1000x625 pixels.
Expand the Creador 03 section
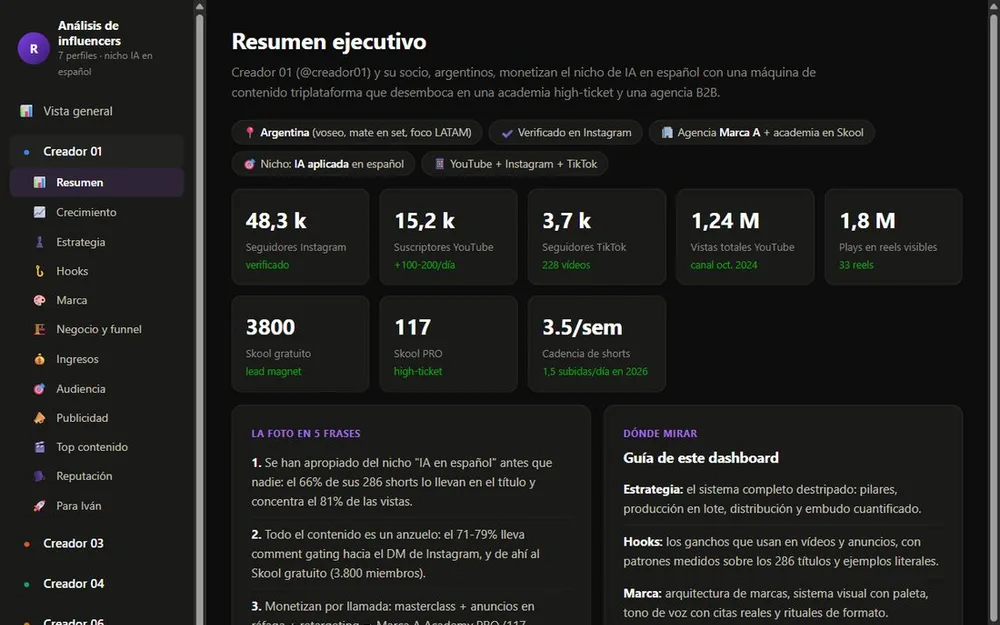click(x=97, y=543)
